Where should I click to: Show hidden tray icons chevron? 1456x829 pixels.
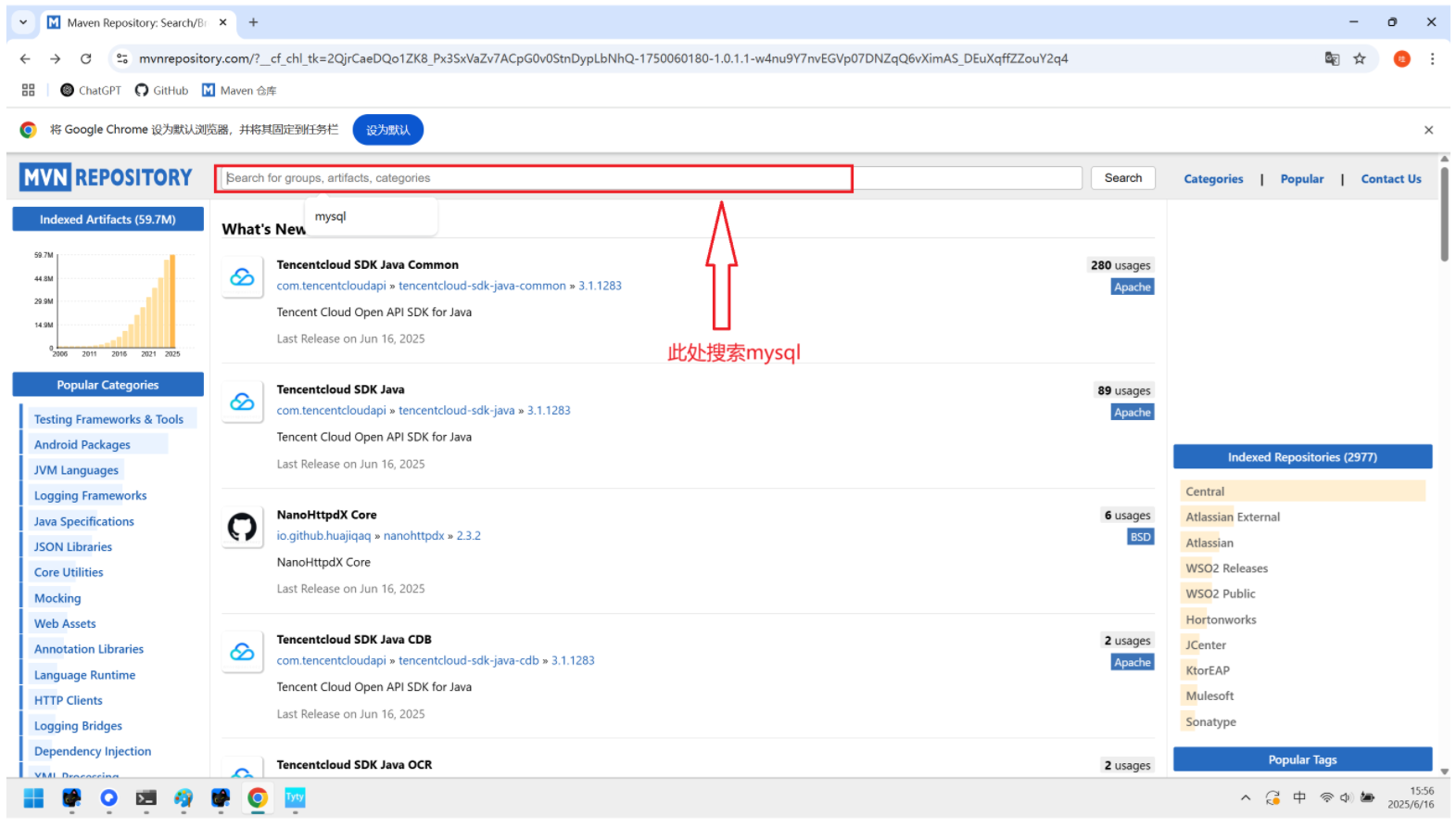click(x=1246, y=797)
